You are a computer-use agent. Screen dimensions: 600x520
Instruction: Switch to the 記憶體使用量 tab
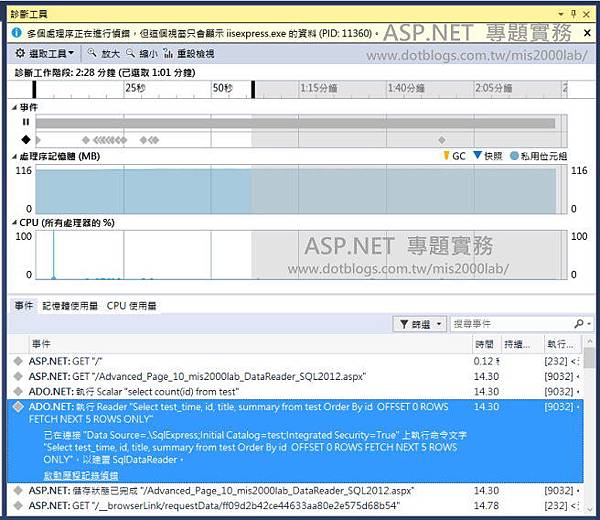(70, 306)
